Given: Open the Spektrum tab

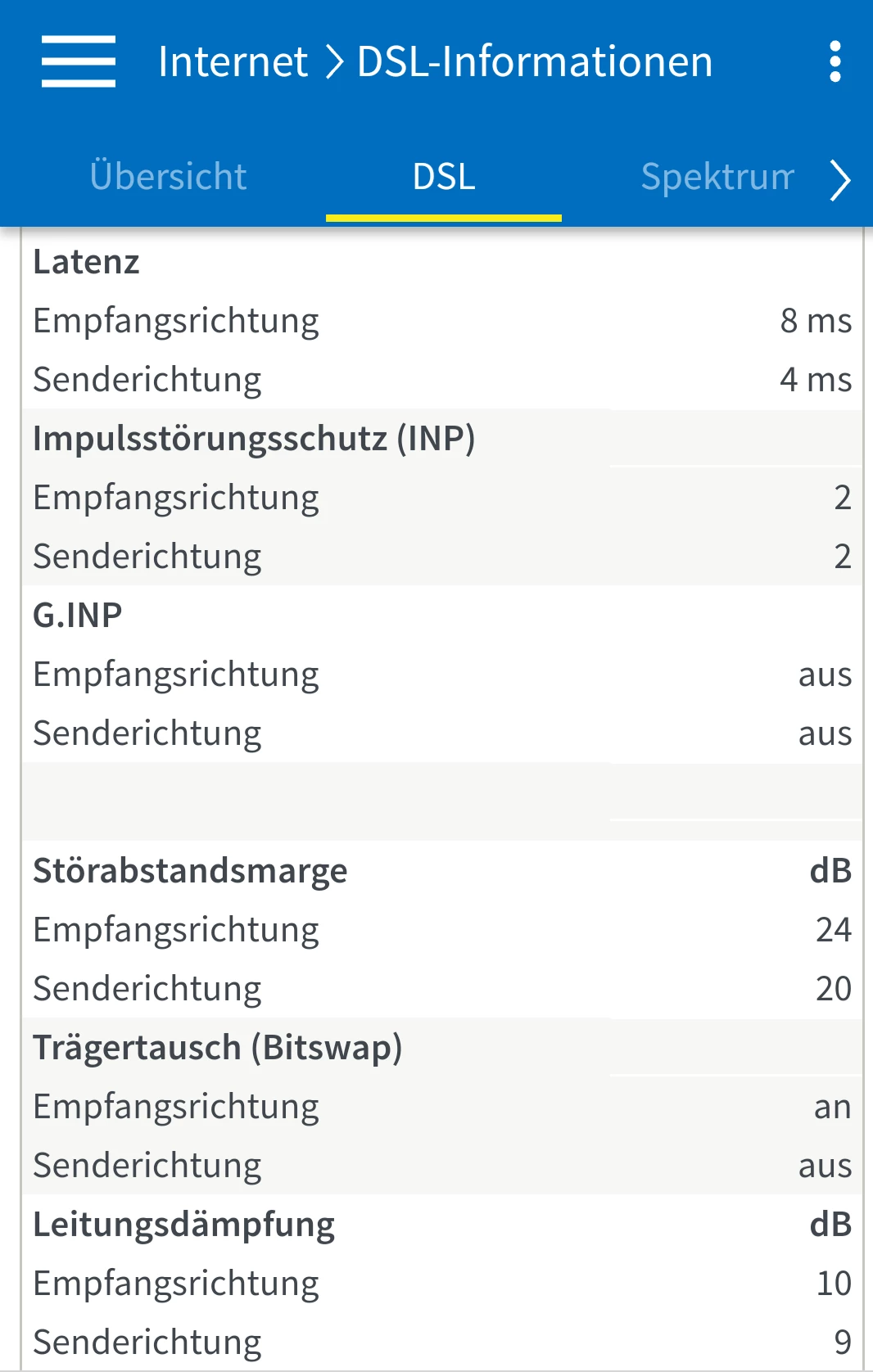Looking at the screenshot, I should click(x=717, y=177).
